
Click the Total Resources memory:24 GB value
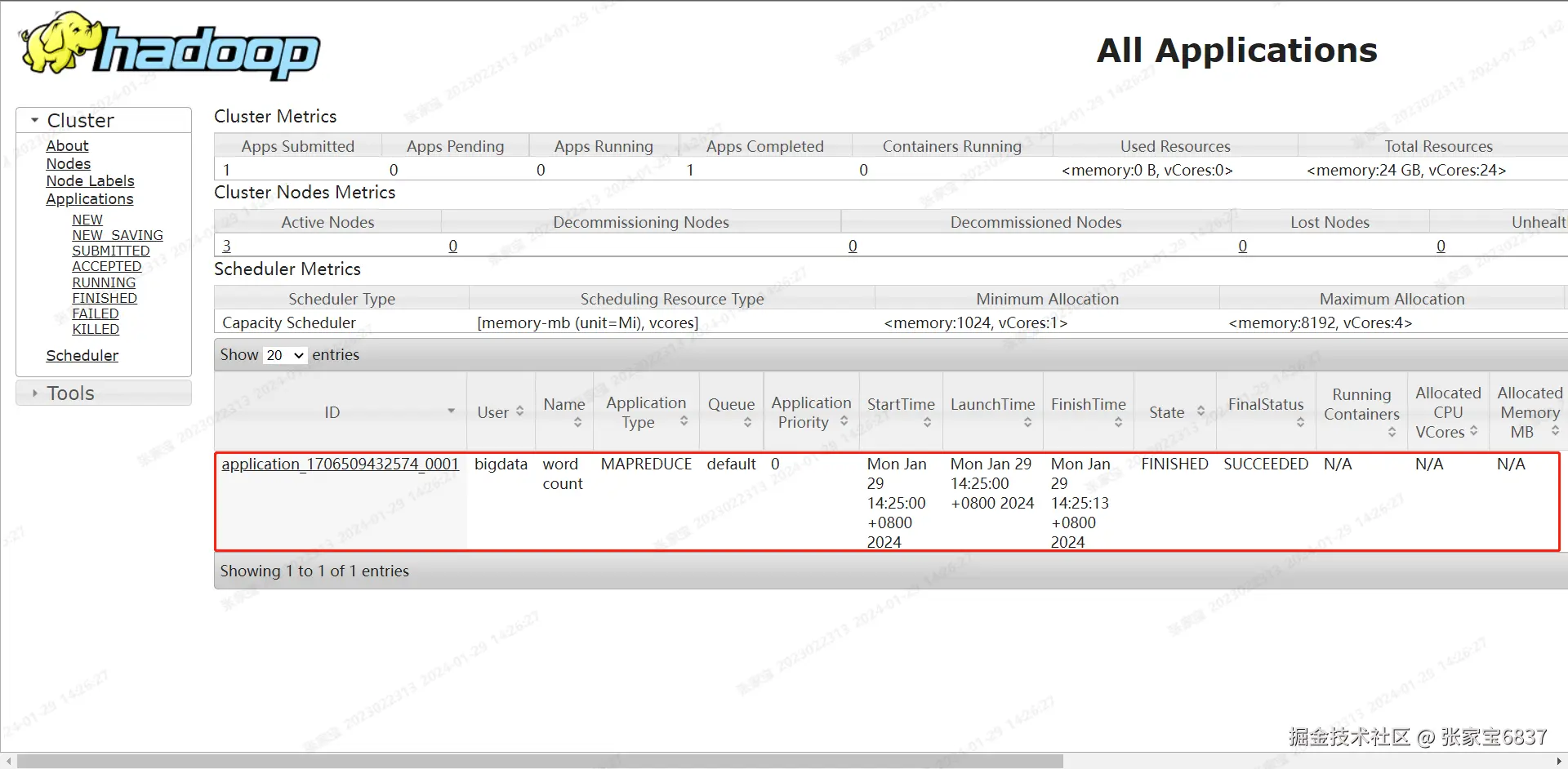tap(1406, 170)
